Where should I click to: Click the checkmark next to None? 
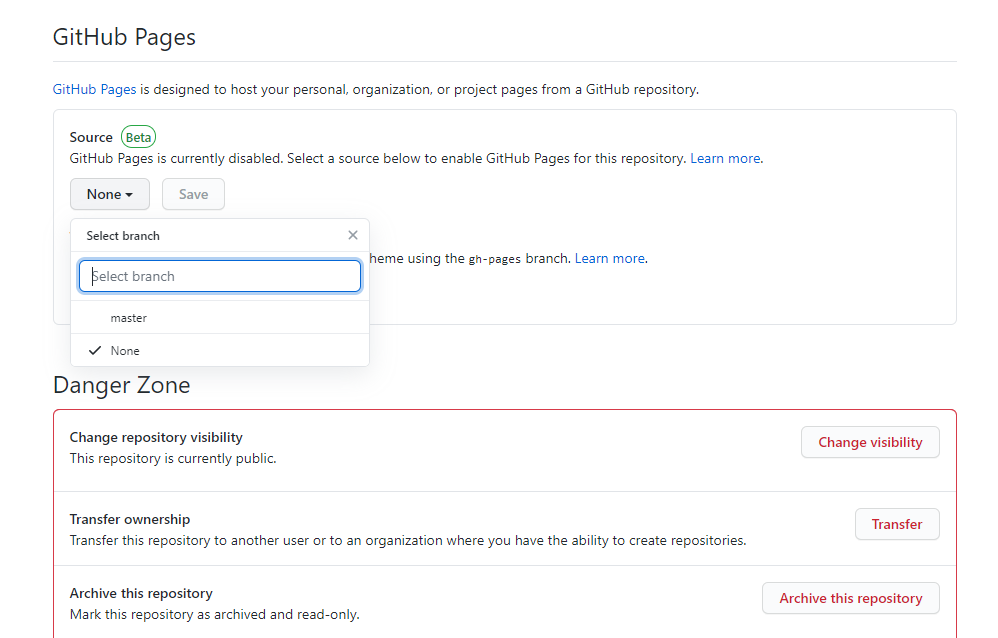click(95, 351)
